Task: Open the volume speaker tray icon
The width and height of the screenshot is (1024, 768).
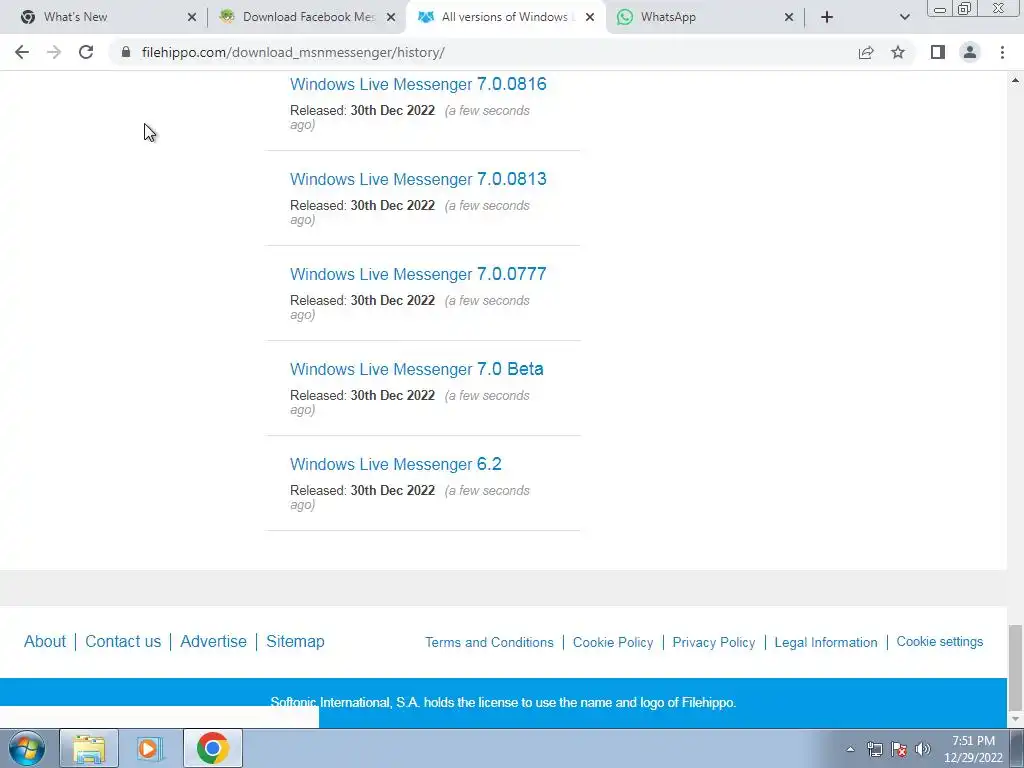Action: pyautogui.click(x=923, y=749)
